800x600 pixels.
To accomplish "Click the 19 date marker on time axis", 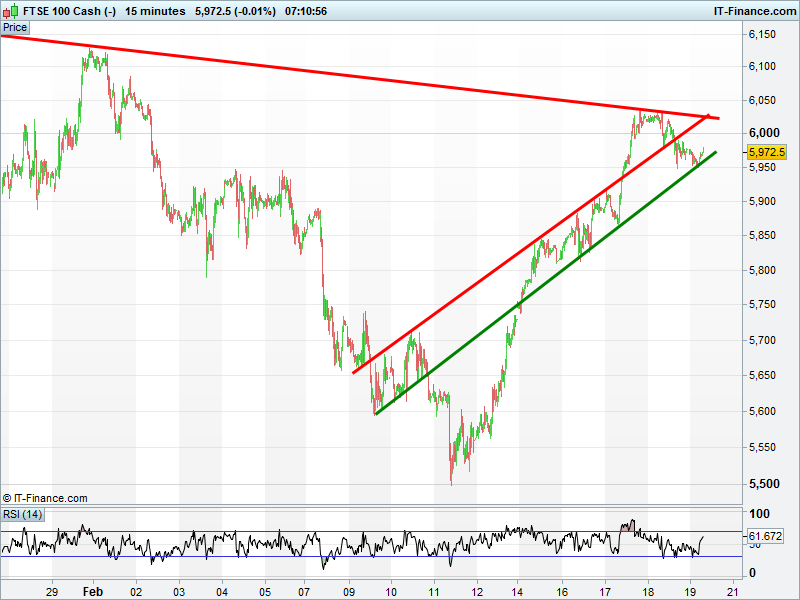I will pos(690,591).
